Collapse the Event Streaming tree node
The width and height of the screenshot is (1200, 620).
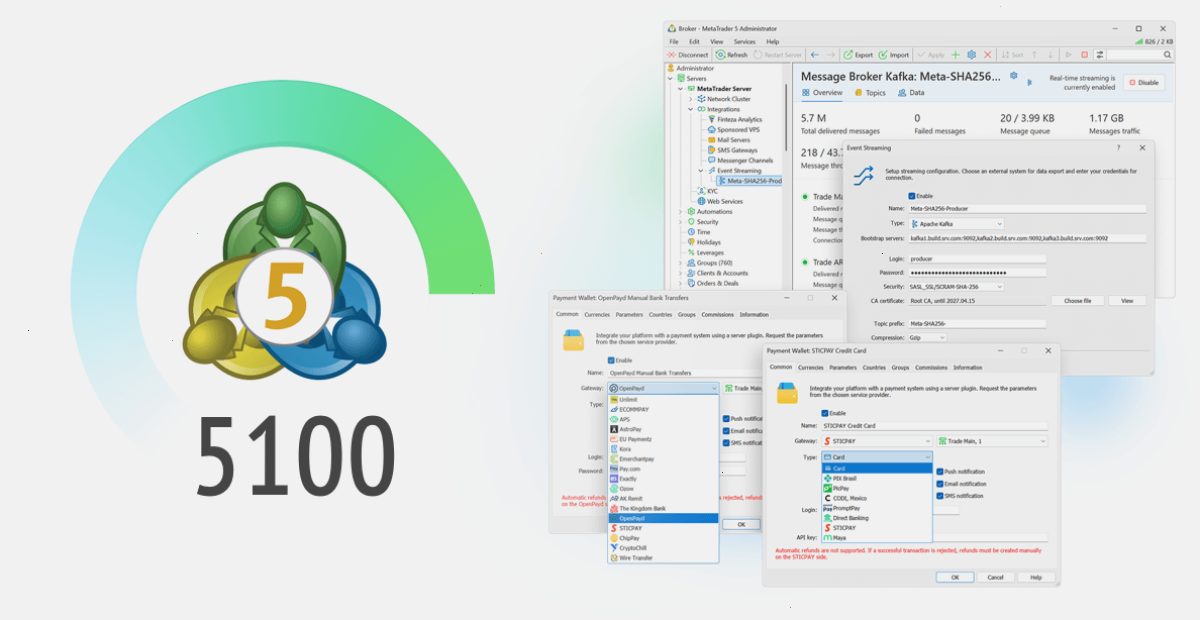[700, 171]
